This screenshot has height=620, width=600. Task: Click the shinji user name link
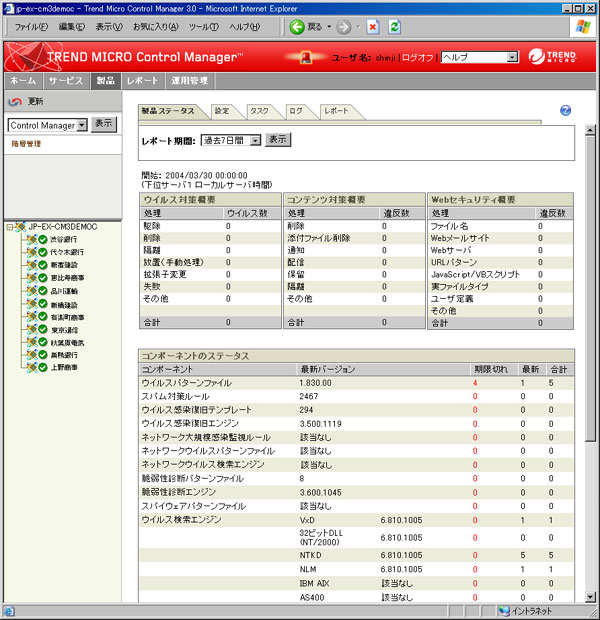click(x=385, y=58)
